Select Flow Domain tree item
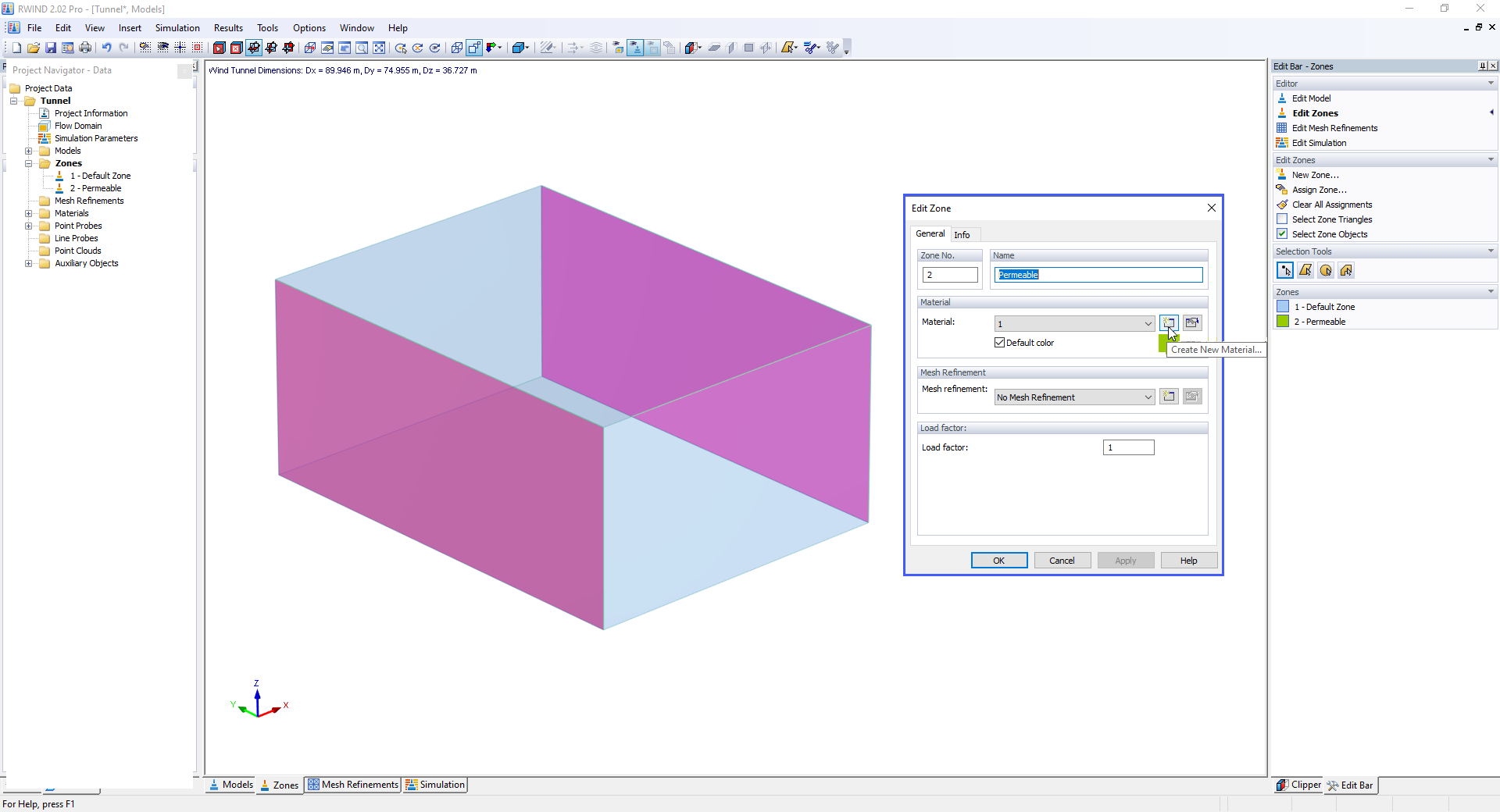1500x812 pixels. pos(78,126)
